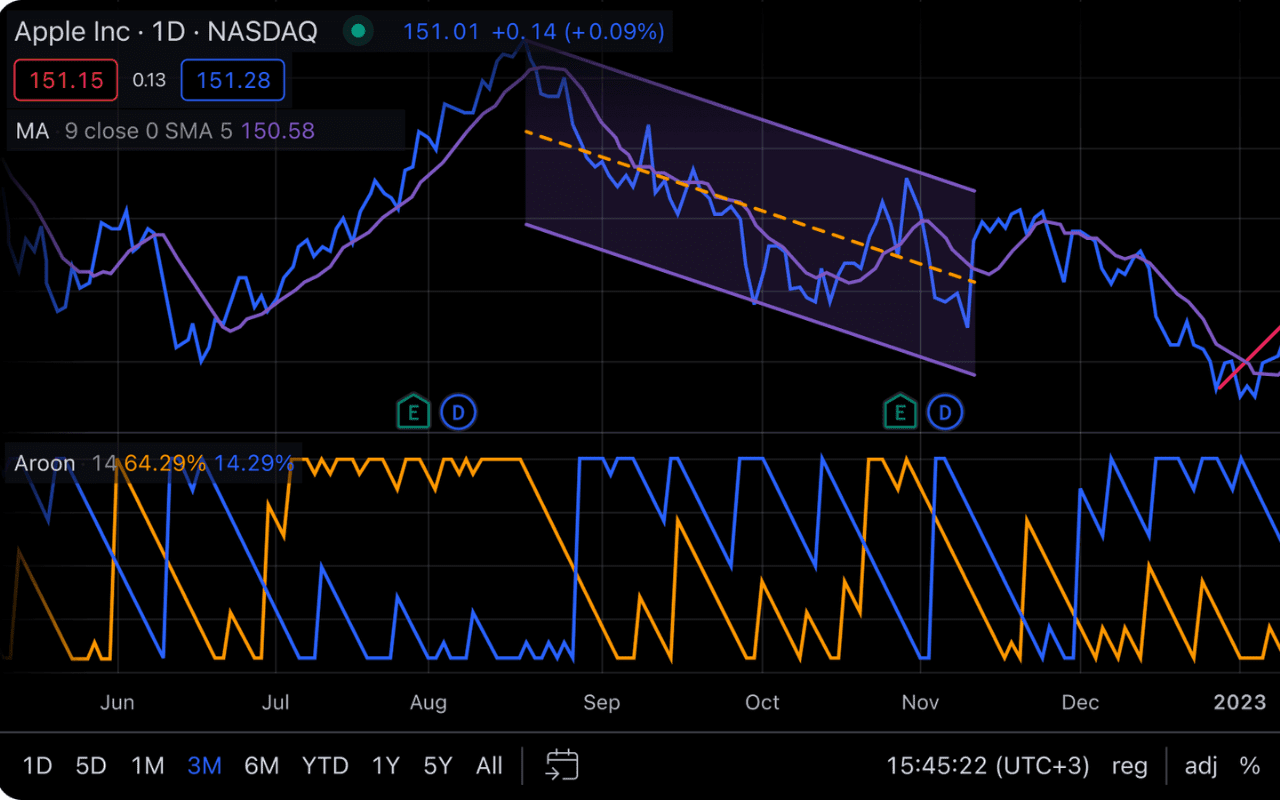Select the YTD time range

[x=326, y=766]
